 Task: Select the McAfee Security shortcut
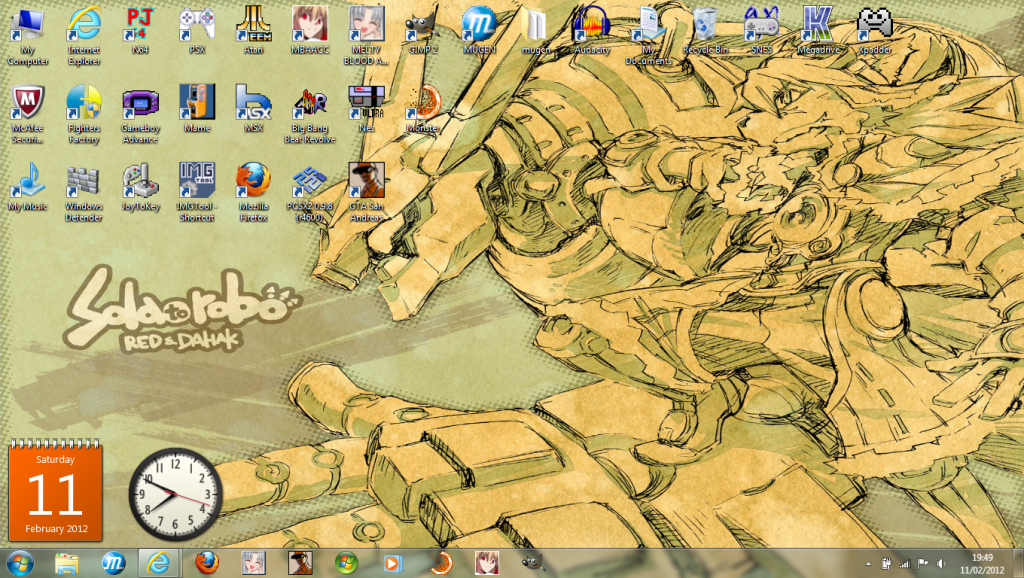click(27, 114)
